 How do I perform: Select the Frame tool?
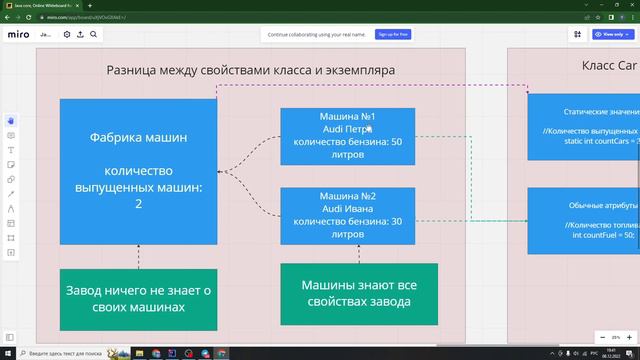(11, 238)
